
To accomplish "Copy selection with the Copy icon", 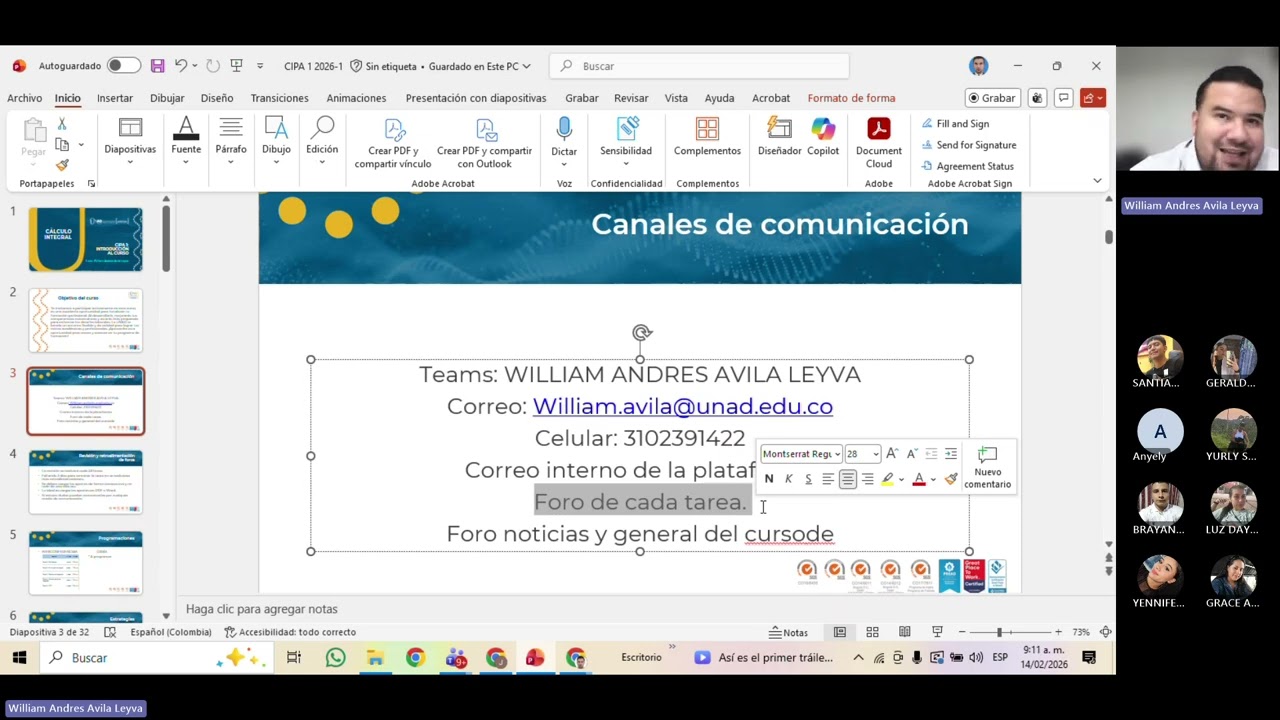I will pyautogui.click(x=62, y=145).
